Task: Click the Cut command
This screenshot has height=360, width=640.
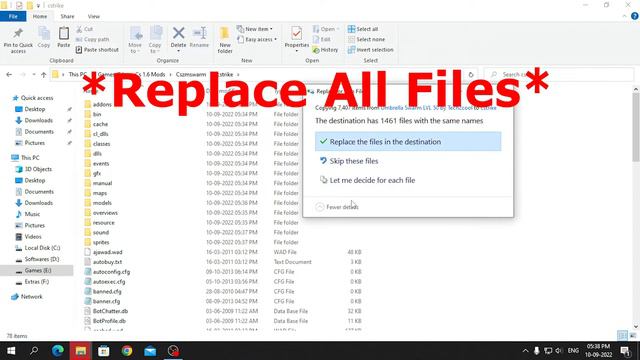Action: tap(84, 29)
